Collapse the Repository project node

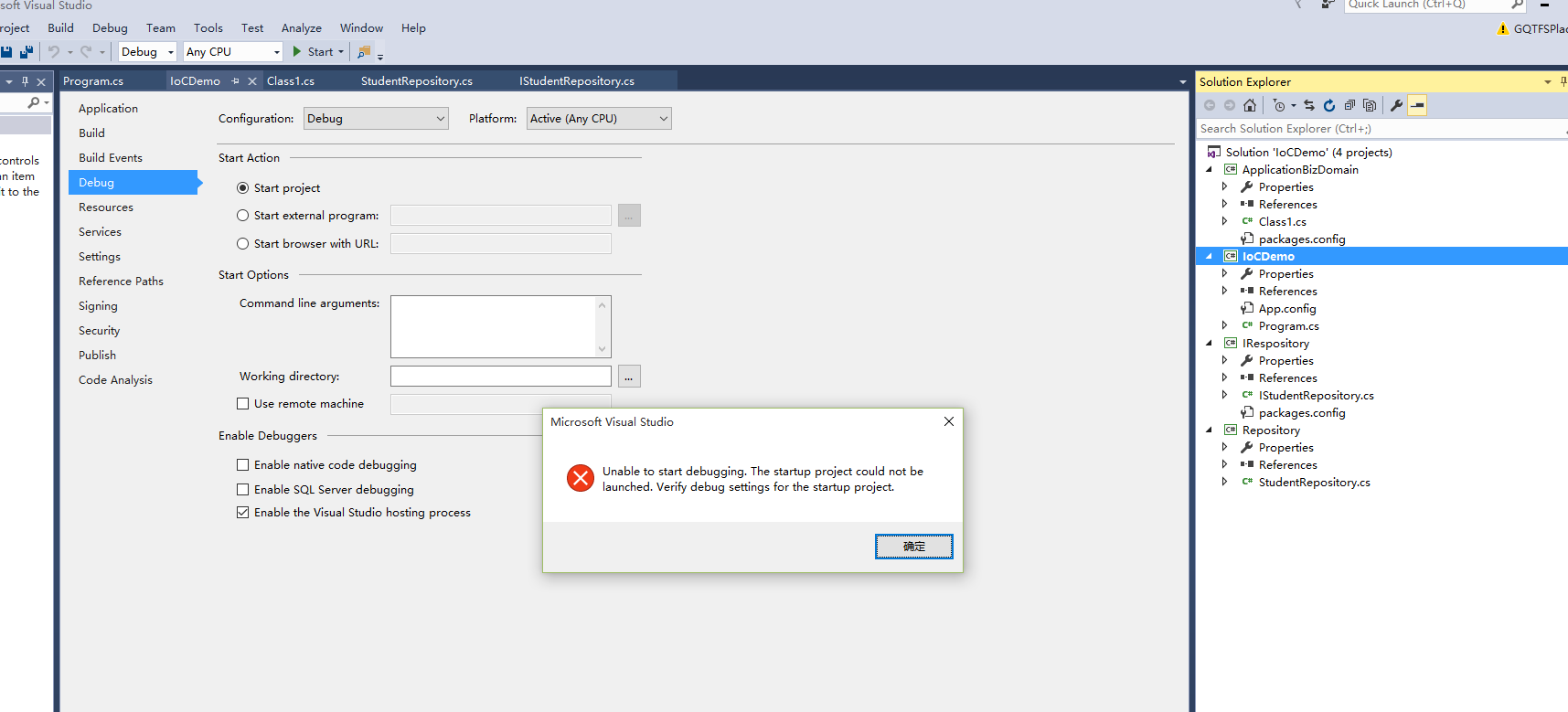click(1210, 430)
